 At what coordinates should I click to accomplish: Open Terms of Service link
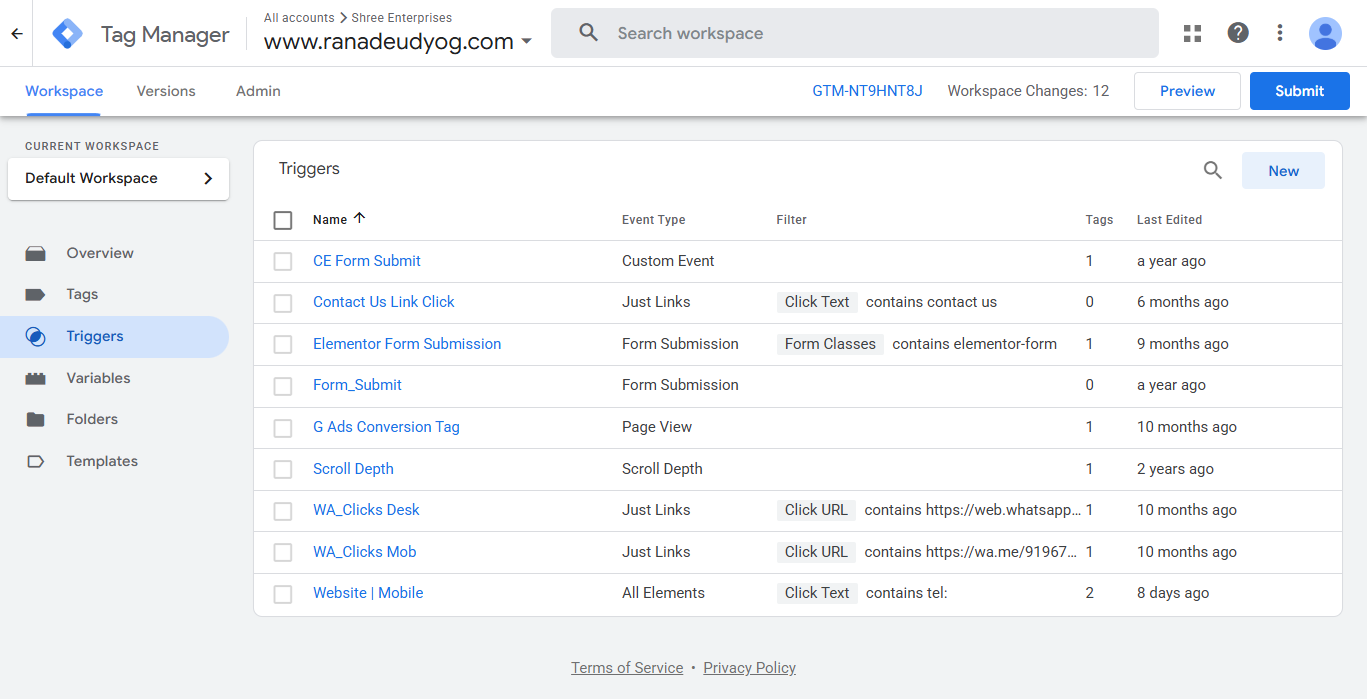click(627, 668)
